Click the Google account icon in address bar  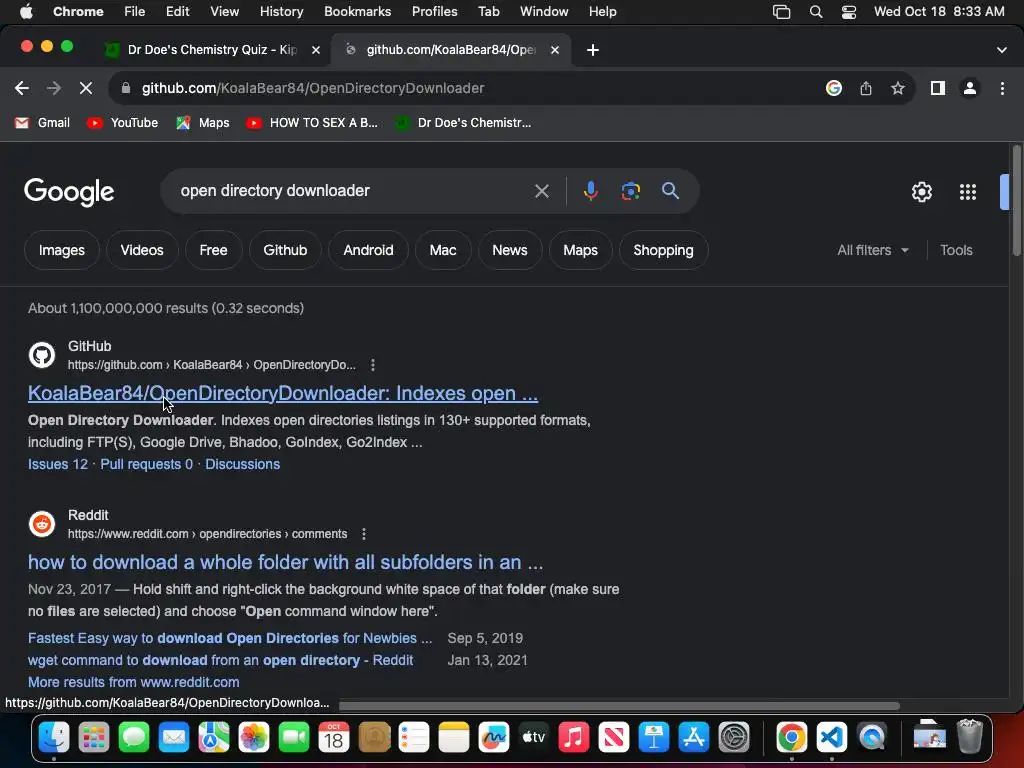[x=833, y=88]
